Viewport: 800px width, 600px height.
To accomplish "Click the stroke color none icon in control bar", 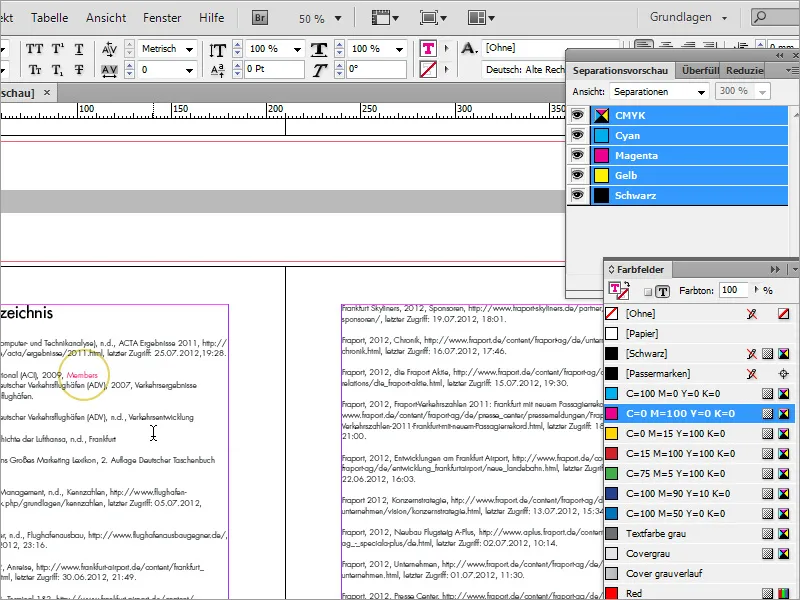I will 428,69.
